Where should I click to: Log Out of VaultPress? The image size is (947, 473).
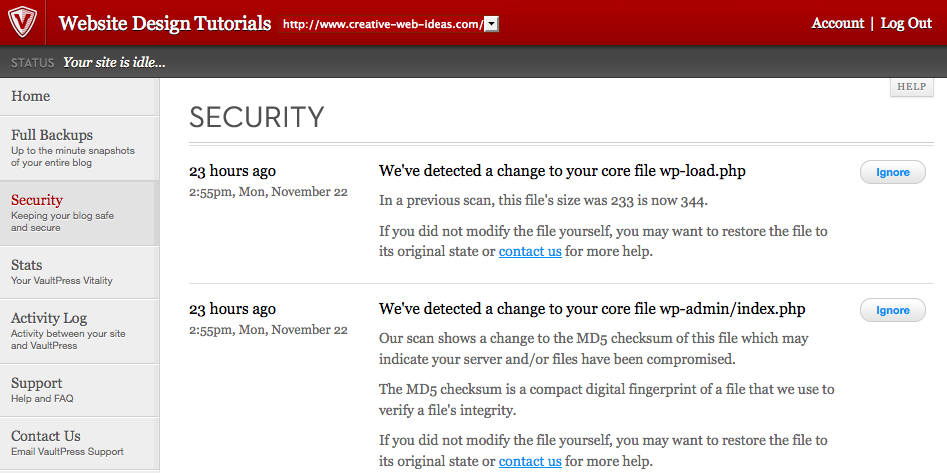coord(906,23)
